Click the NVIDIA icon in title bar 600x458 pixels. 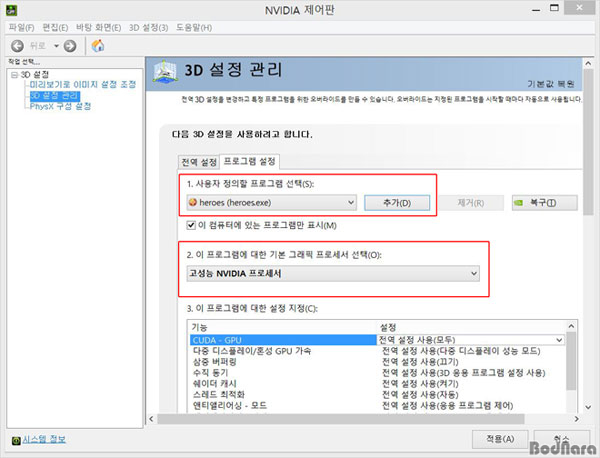pos(11,10)
